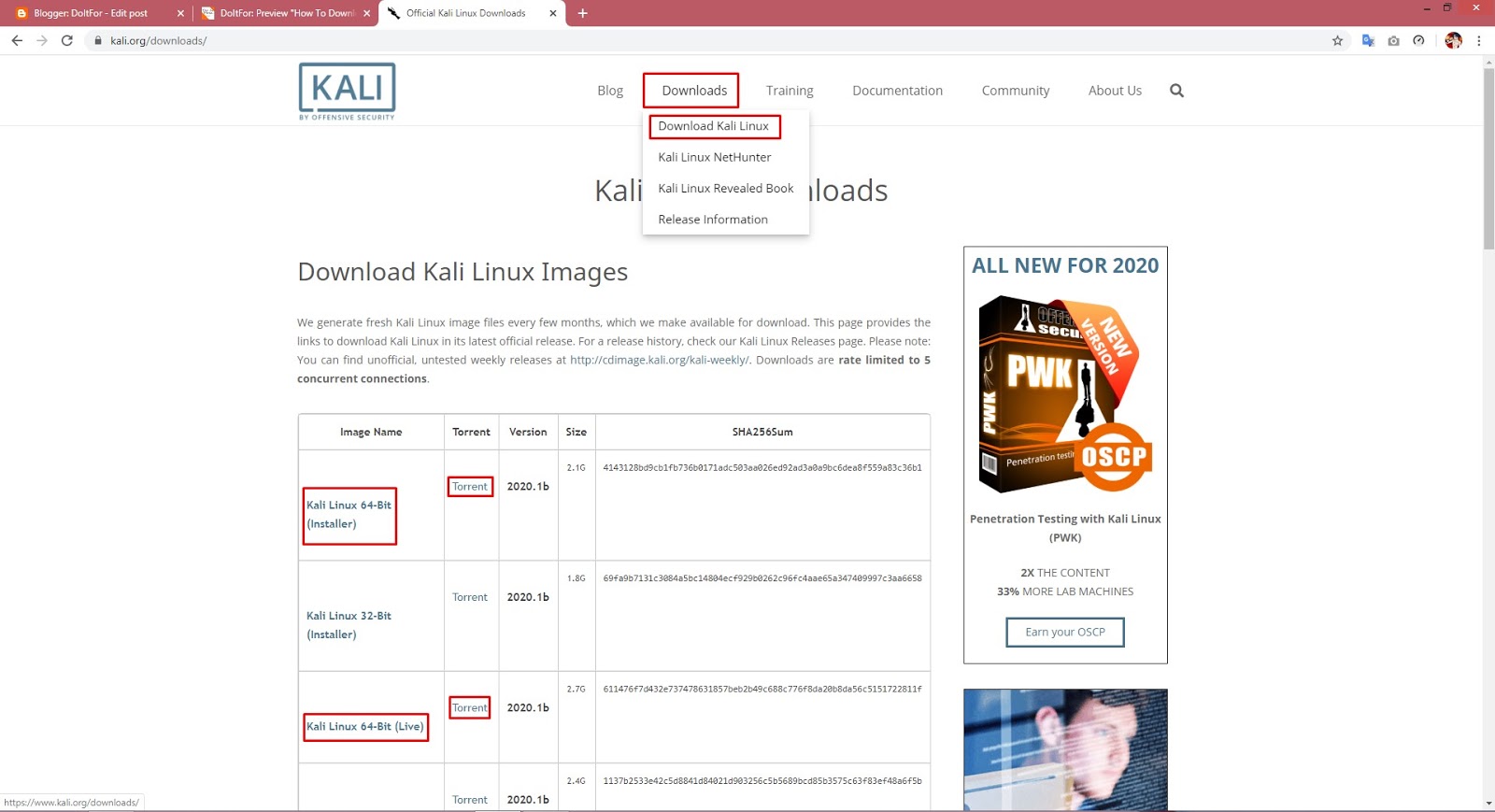This screenshot has width=1495, height=812.
Task: Open the Chrome profile avatar
Action: [1453, 40]
